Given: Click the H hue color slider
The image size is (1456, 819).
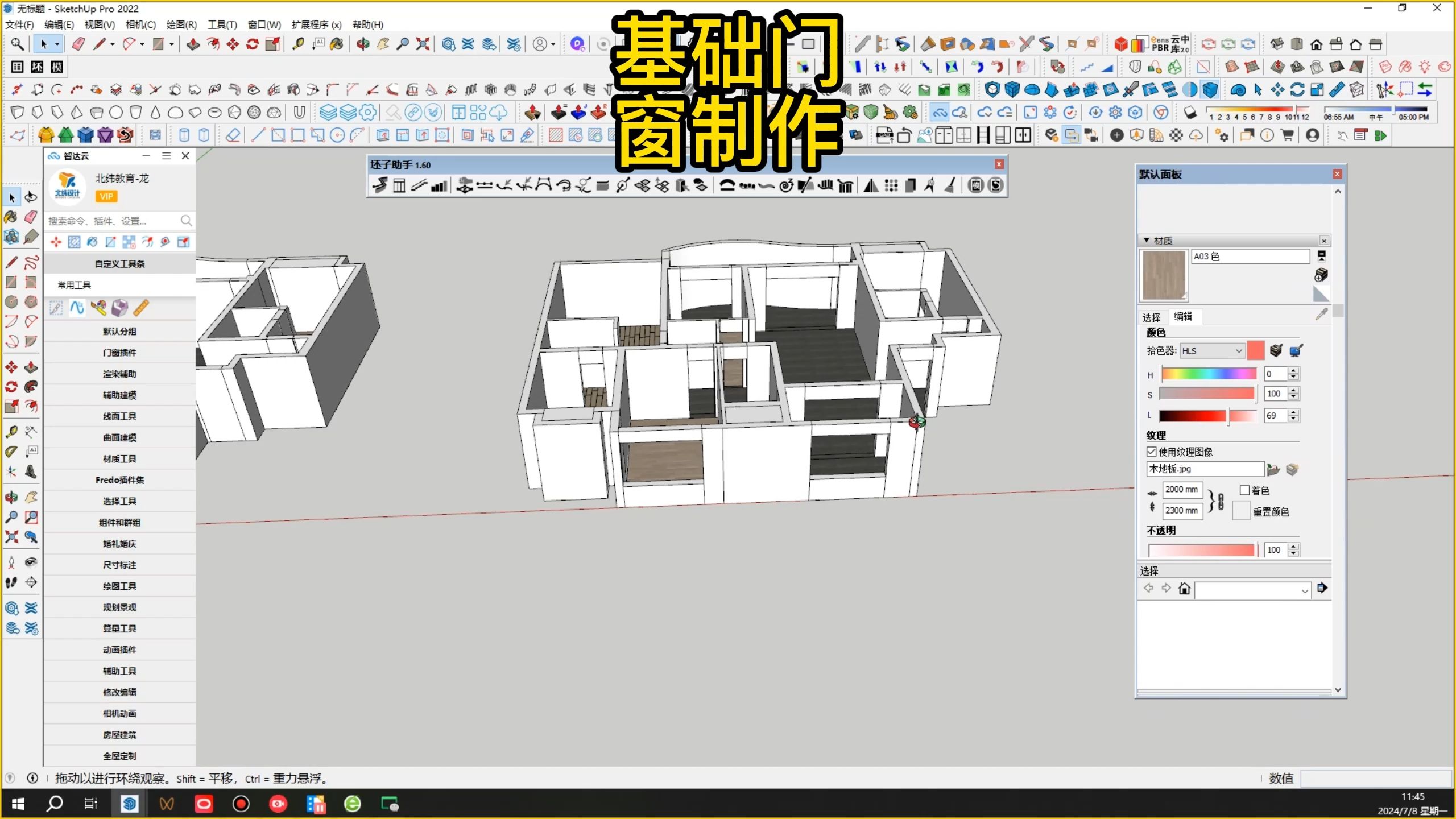Looking at the screenshot, I should [x=1209, y=374].
